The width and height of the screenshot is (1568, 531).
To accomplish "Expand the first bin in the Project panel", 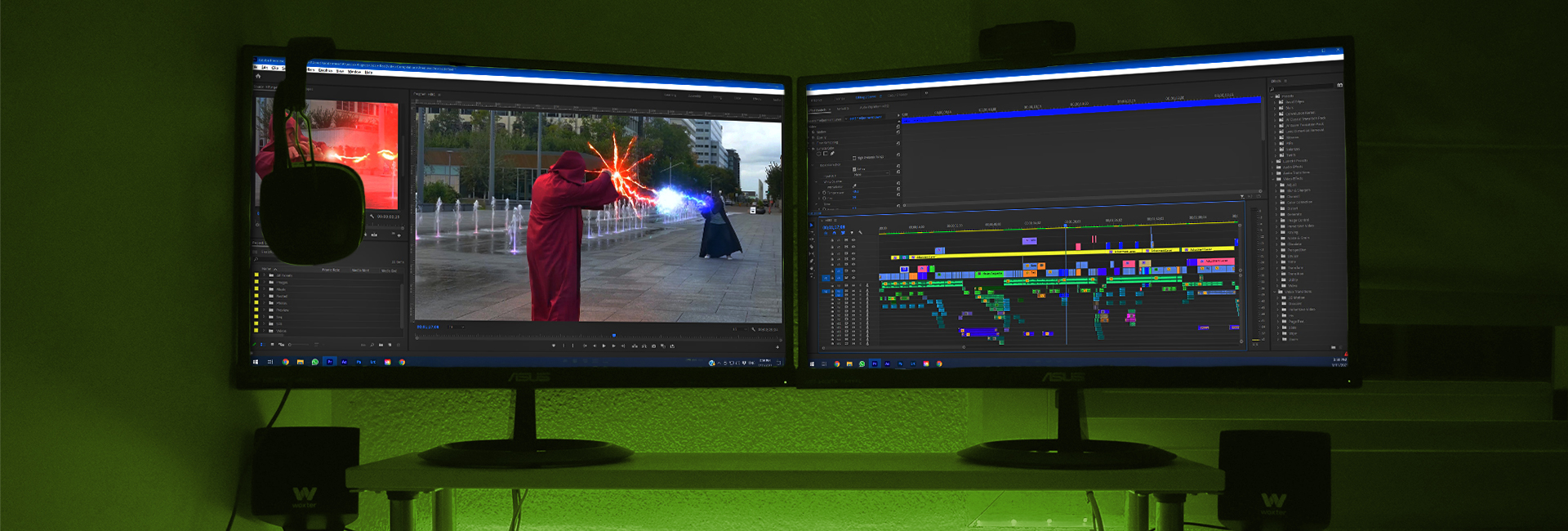I will point(263,275).
